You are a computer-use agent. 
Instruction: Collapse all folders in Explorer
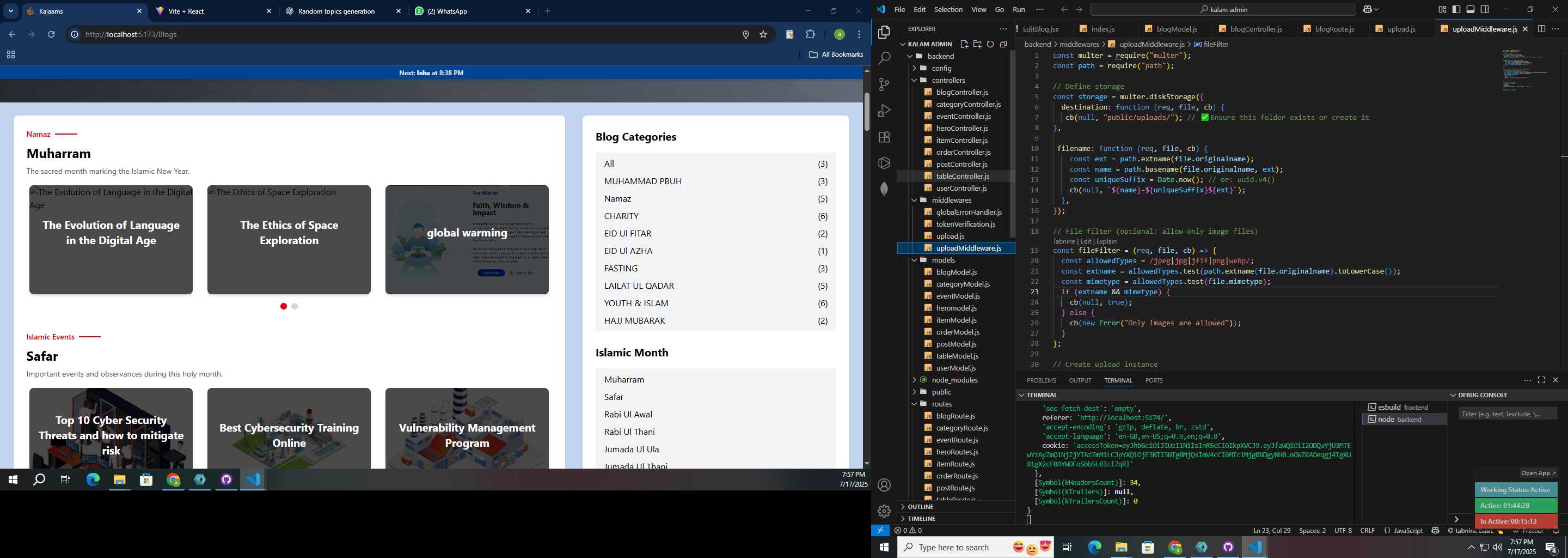[1003, 44]
